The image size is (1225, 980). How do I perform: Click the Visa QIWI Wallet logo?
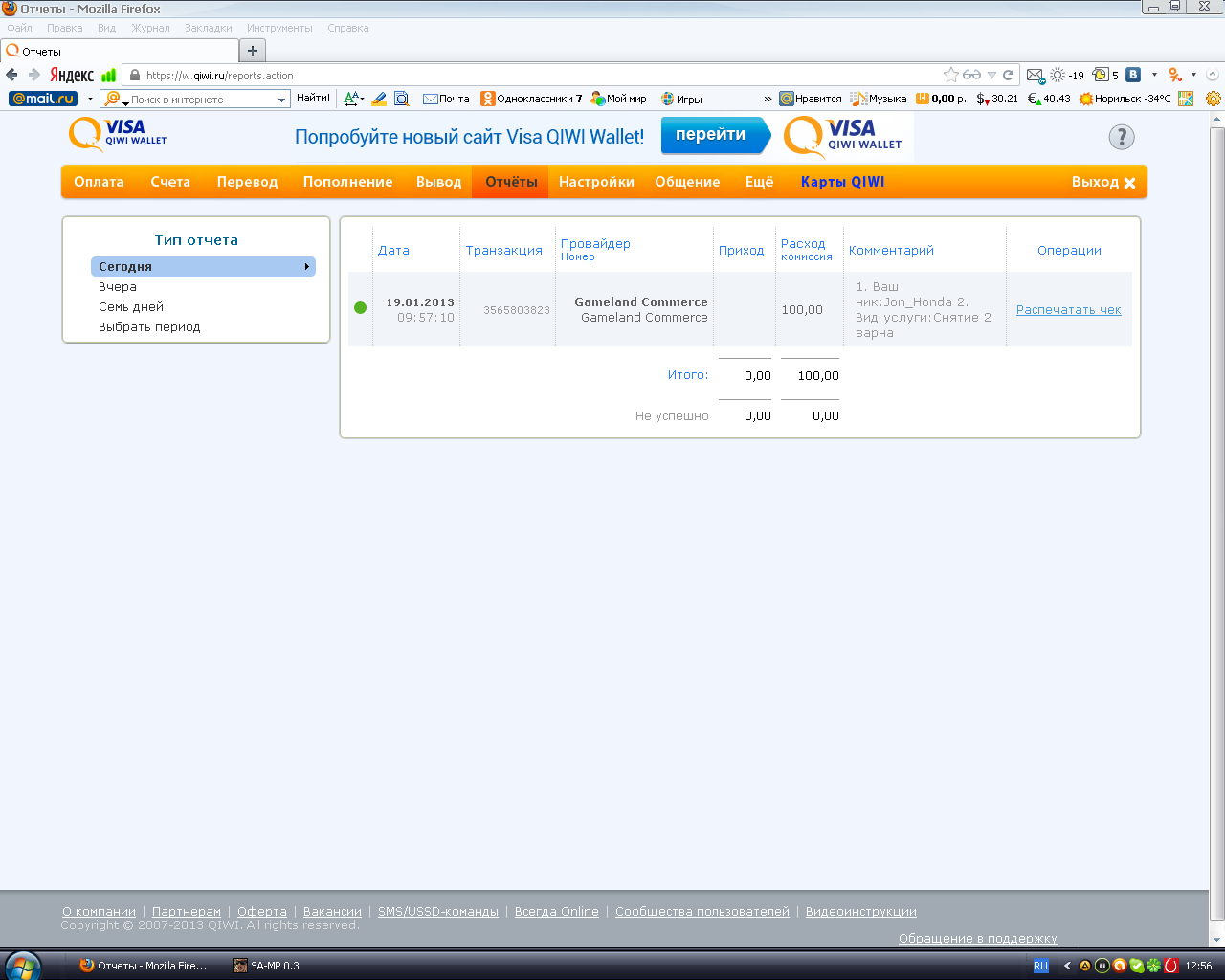pyautogui.click(x=118, y=134)
